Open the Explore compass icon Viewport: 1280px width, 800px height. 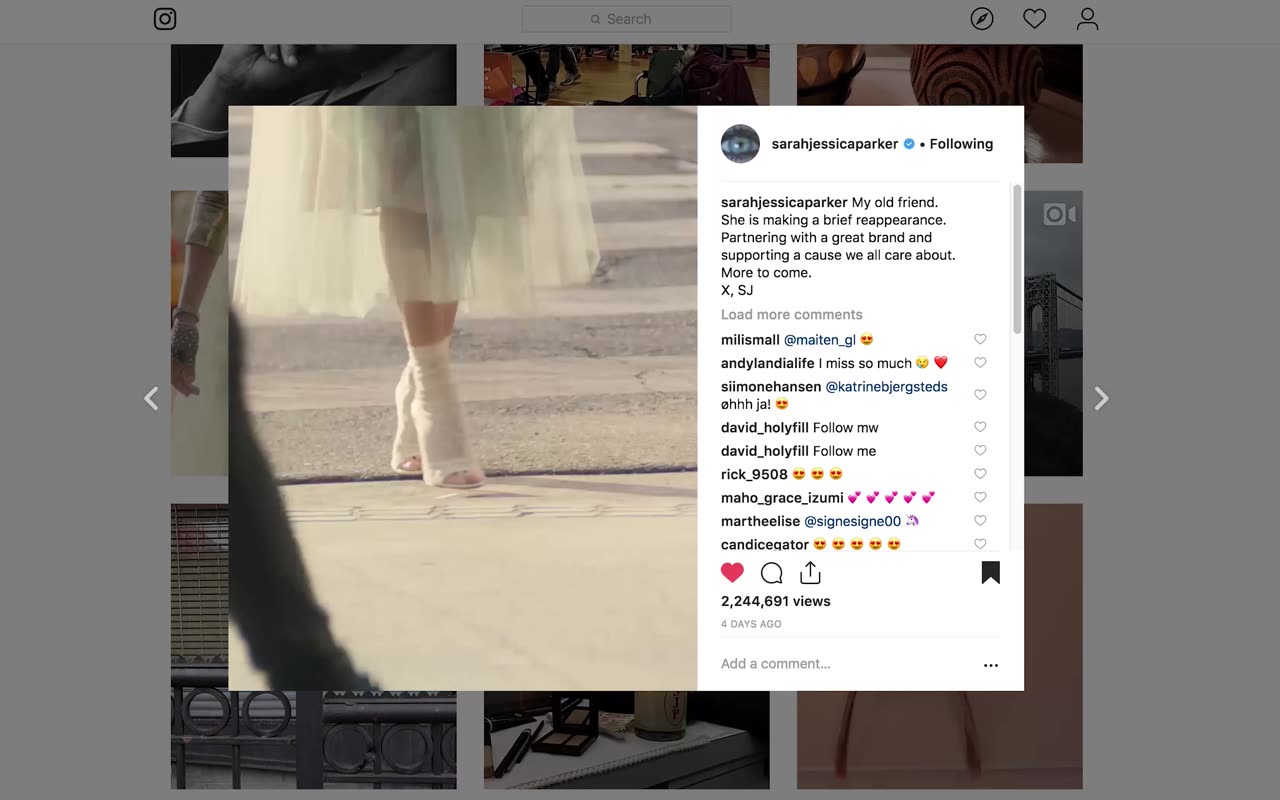[x=982, y=19]
